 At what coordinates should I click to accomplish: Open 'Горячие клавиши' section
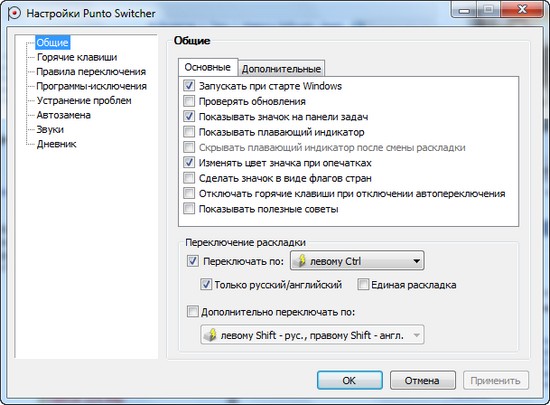[77, 57]
